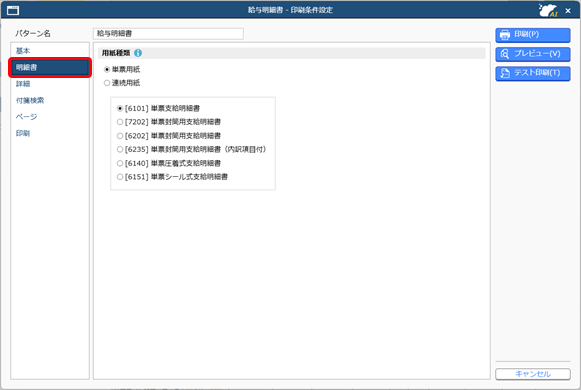Screen dimensions: 581x390
Task: Choose [6235] 内訳項目付 option
Action: click(120, 149)
